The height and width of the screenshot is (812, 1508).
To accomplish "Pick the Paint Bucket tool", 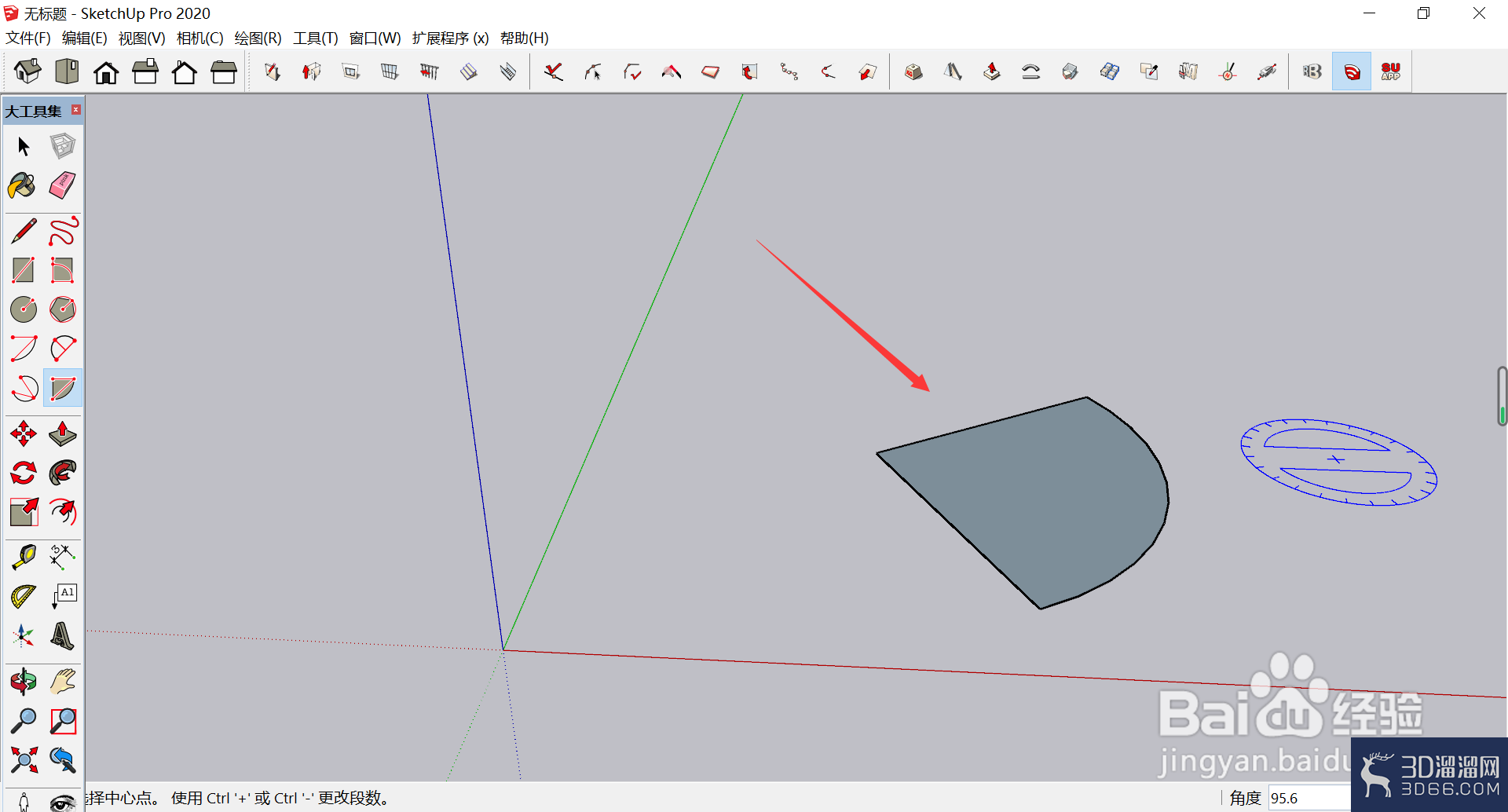I will [24, 186].
